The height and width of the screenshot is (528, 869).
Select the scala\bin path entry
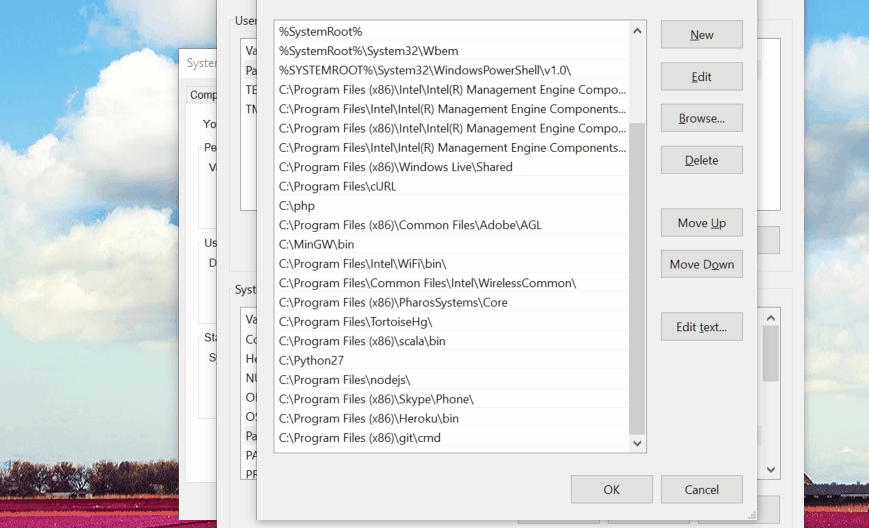coord(452,341)
